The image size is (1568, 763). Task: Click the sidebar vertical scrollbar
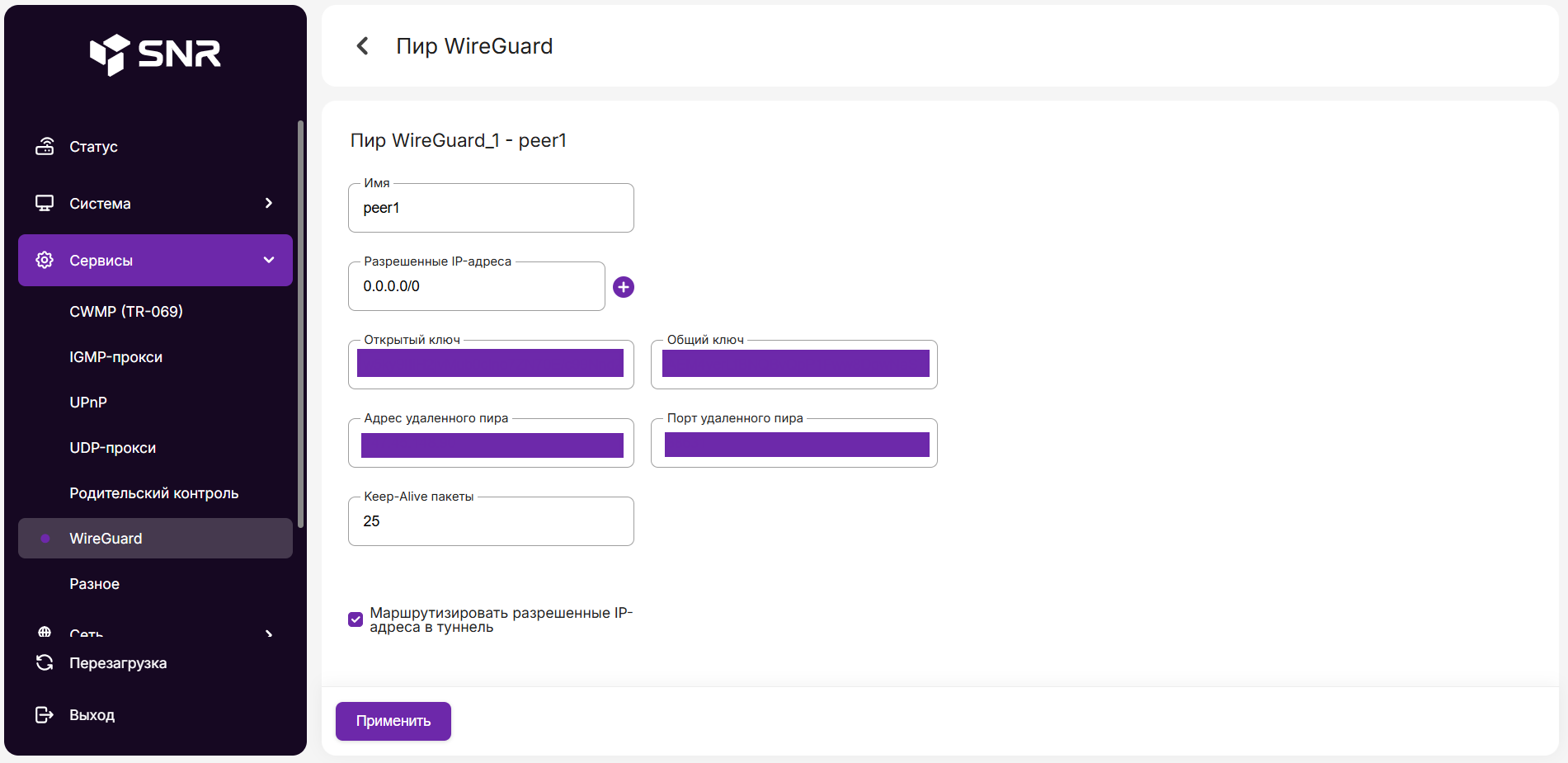pyautogui.click(x=301, y=323)
